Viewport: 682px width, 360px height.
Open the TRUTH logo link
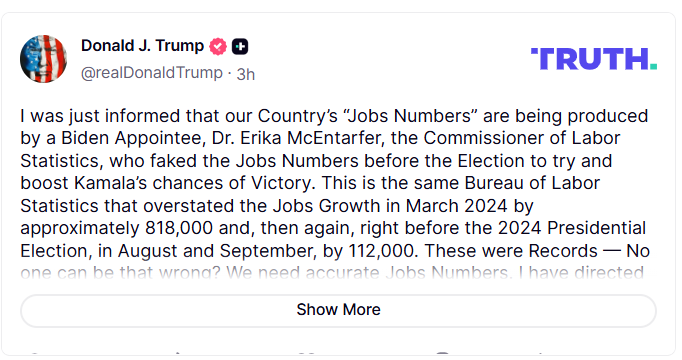click(x=594, y=59)
